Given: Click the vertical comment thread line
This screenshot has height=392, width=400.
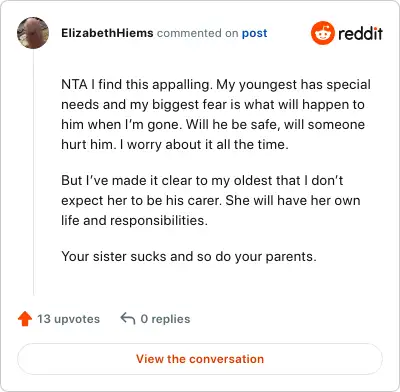Looking at the screenshot, I should [x=33, y=172].
